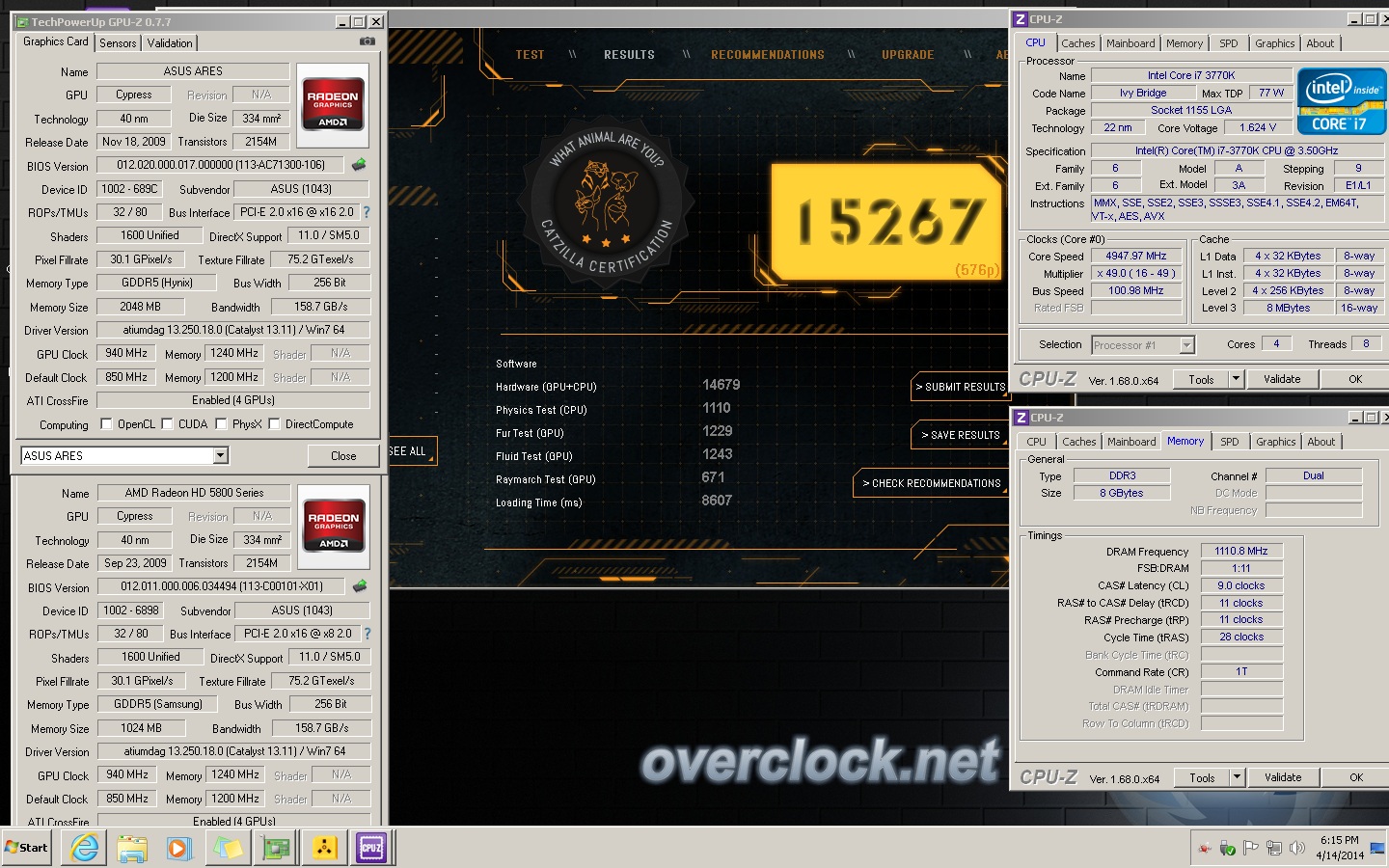Viewport: 1389px width, 868px height.
Task: Click Raymarch Test (GPU) result row
Action: 617,478
